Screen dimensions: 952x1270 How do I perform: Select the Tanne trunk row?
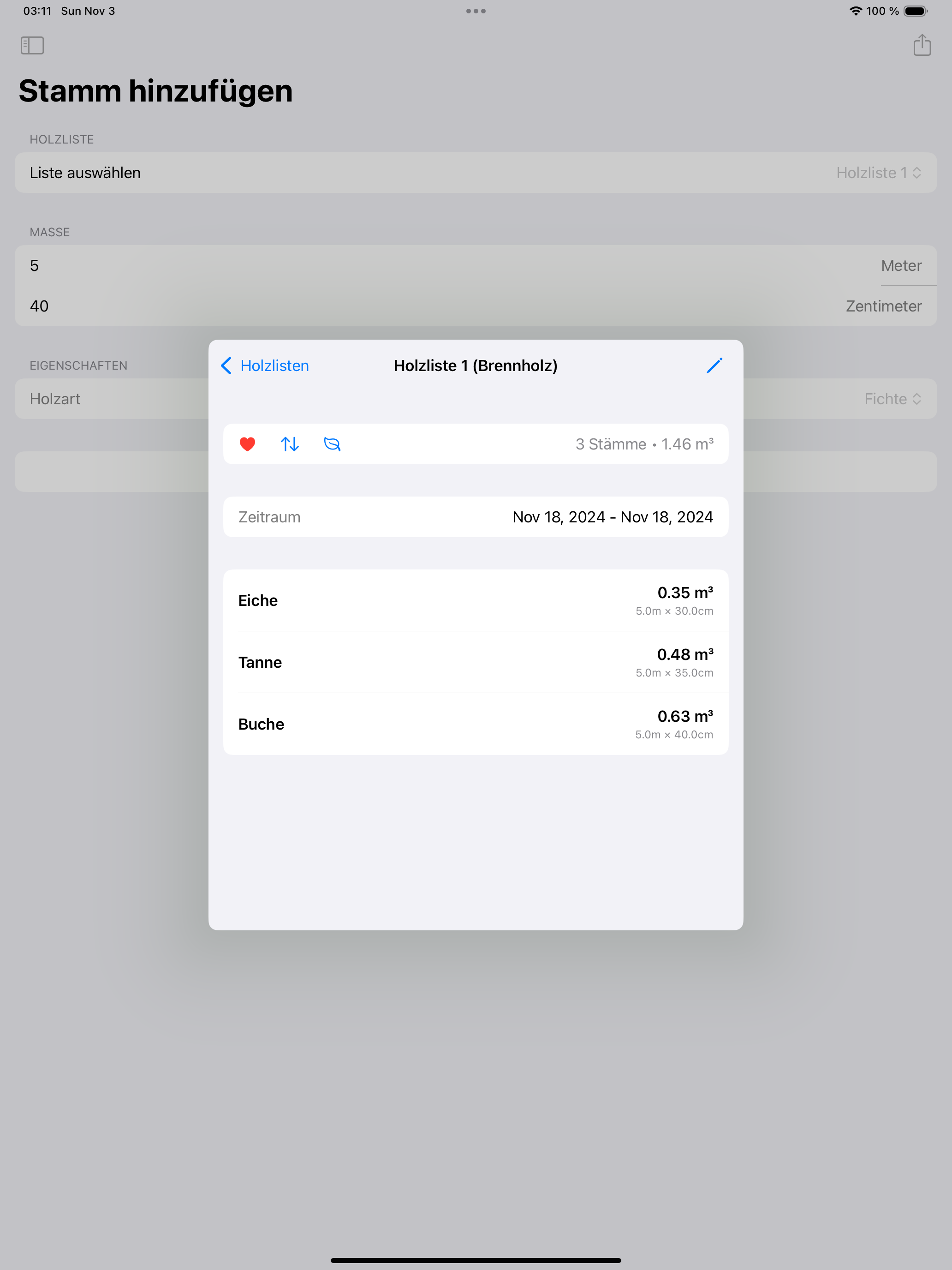(476, 662)
